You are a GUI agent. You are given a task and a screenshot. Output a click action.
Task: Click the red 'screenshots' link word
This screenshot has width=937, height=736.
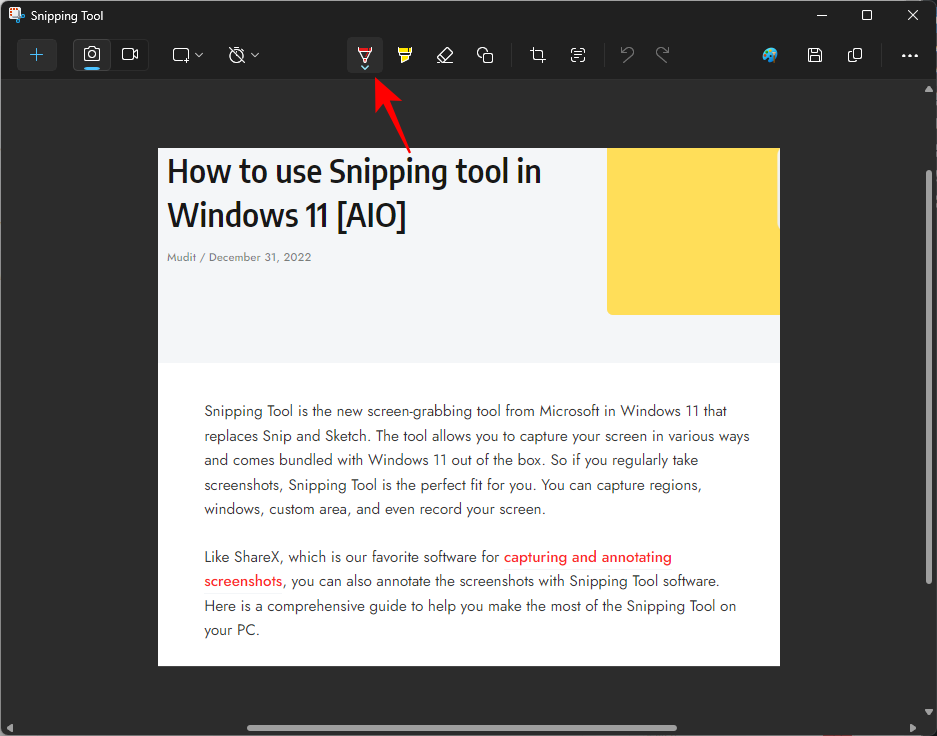[243, 581]
